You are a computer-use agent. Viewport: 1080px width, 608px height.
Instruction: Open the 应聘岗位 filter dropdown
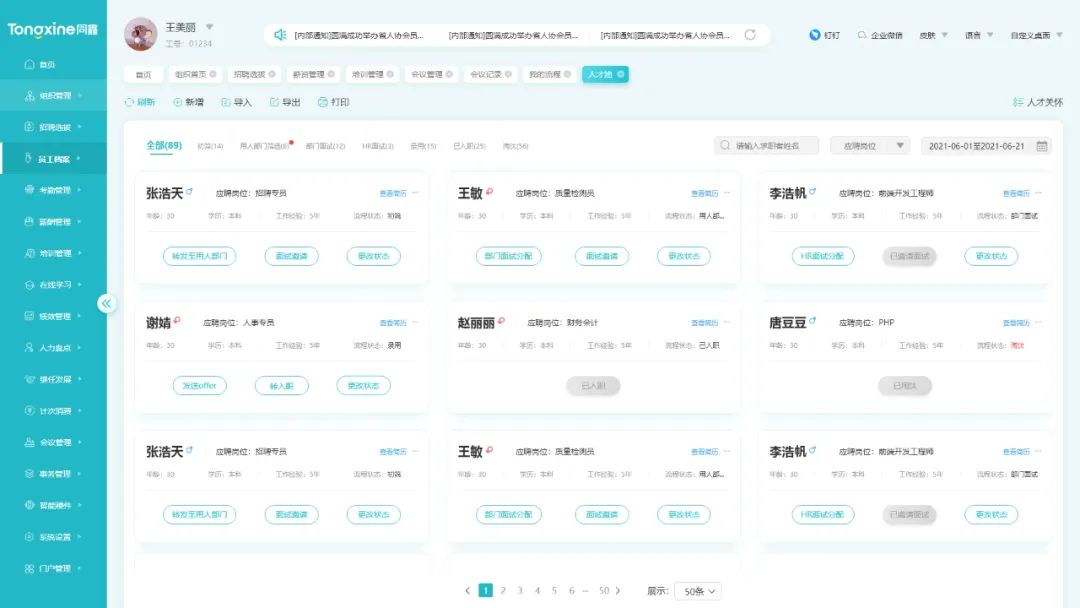tap(871, 145)
